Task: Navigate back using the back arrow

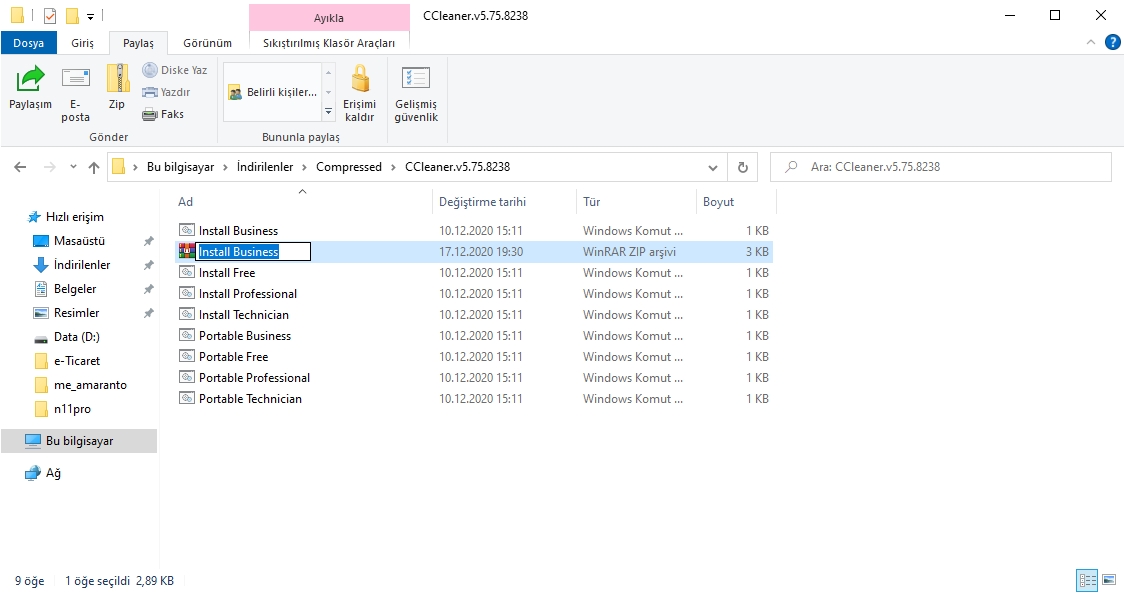Action: [x=20, y=167]
